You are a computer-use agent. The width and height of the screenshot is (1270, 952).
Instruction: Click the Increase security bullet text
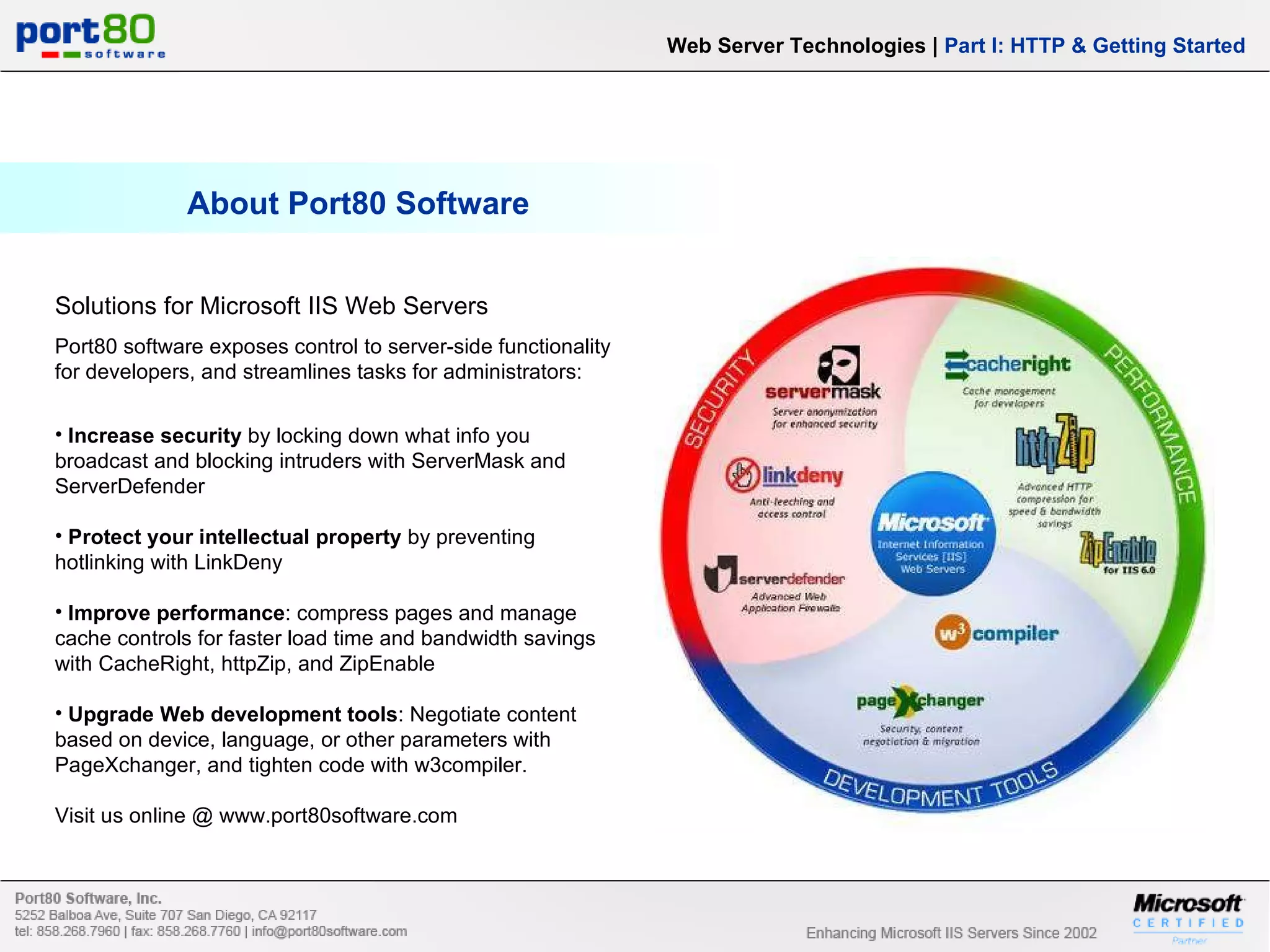154,436
